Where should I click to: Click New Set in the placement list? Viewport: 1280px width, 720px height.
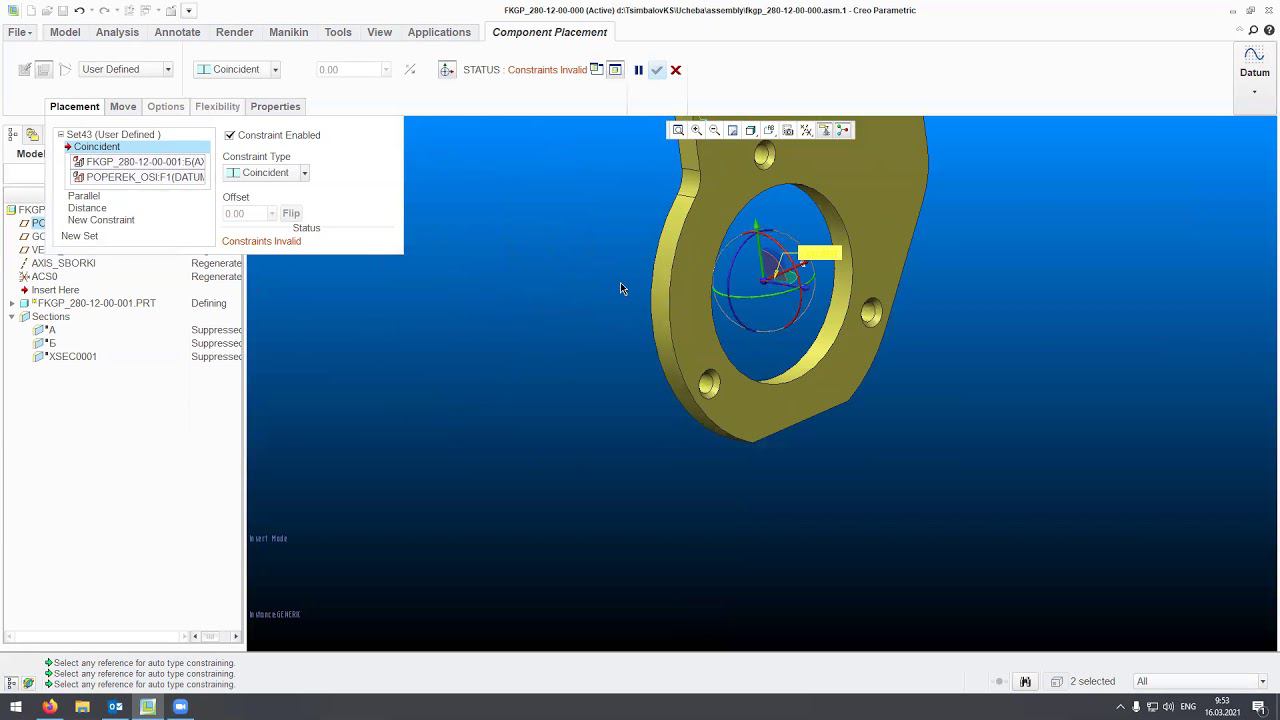click(79, 236)
